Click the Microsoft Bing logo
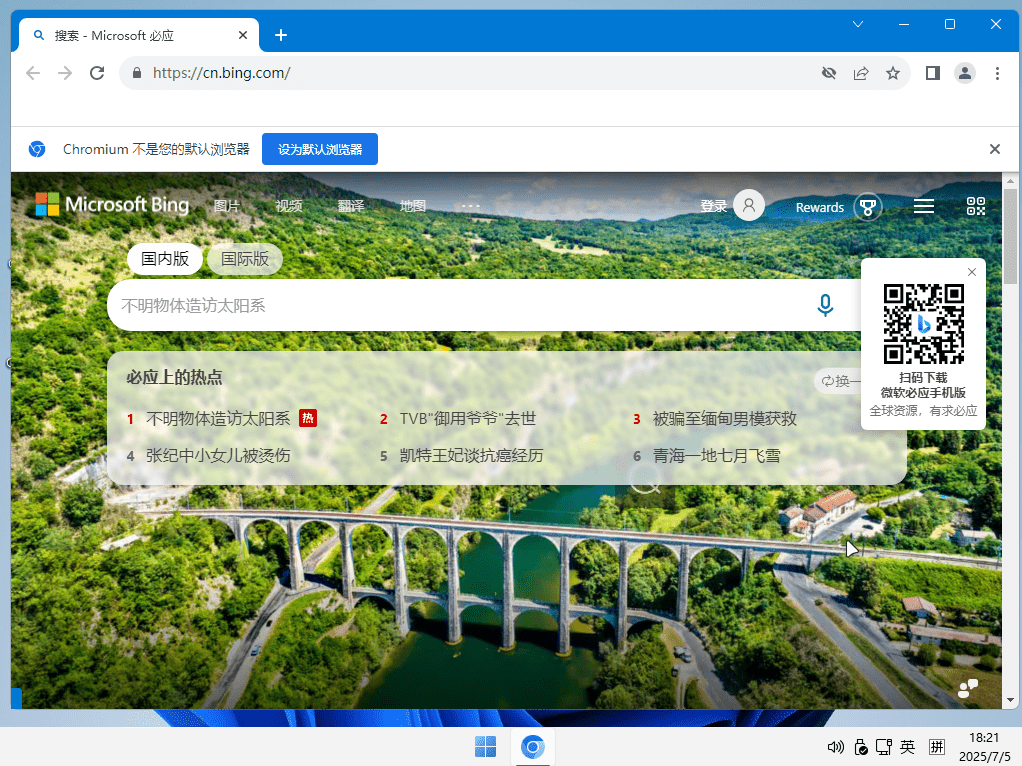The image size is (1022, 766). tap(111, 205)
